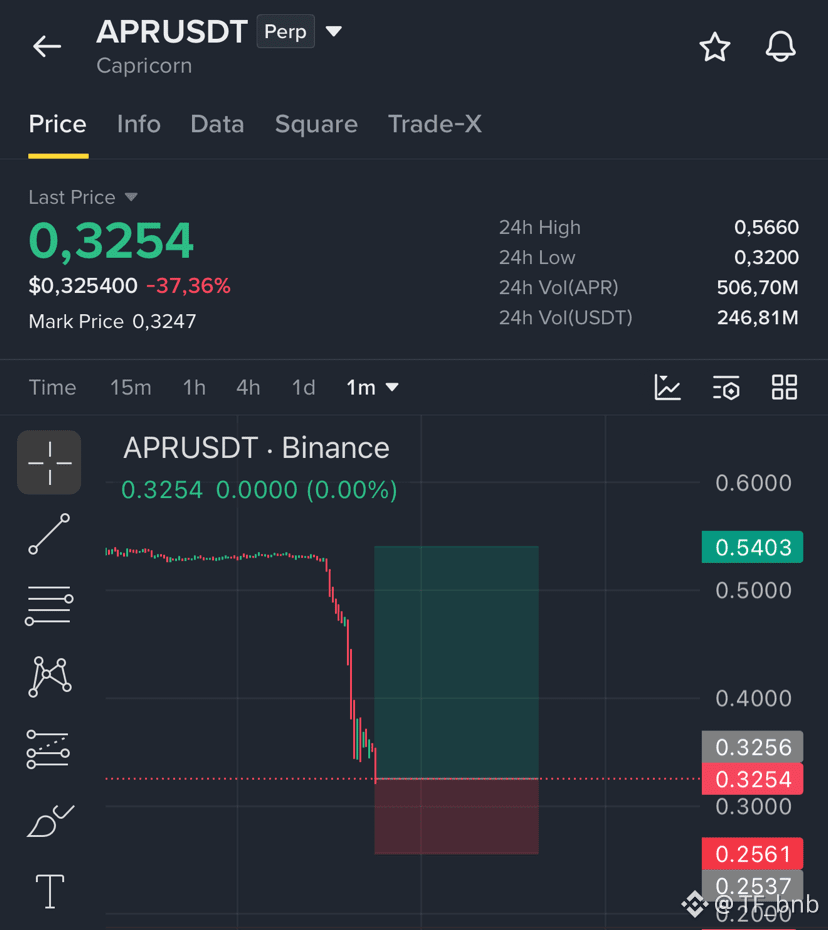Open the Trade-X tab
Viewport: 828px width, 930px height.
[x=435, y=124]
